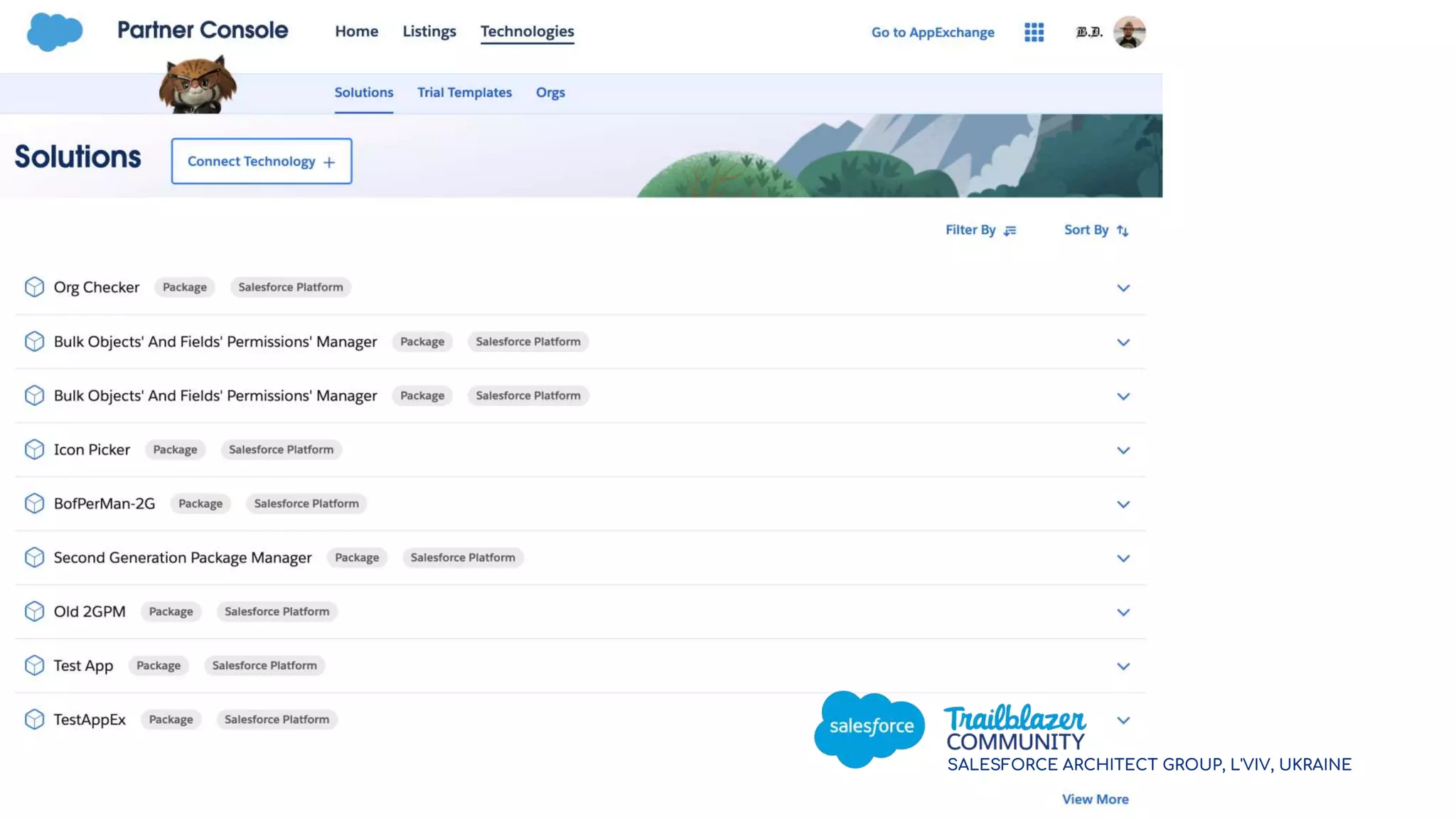Expand the BofPerMan-2G row
Image resolution: width=1456 pixels, height=819 pixels.
1123,504
